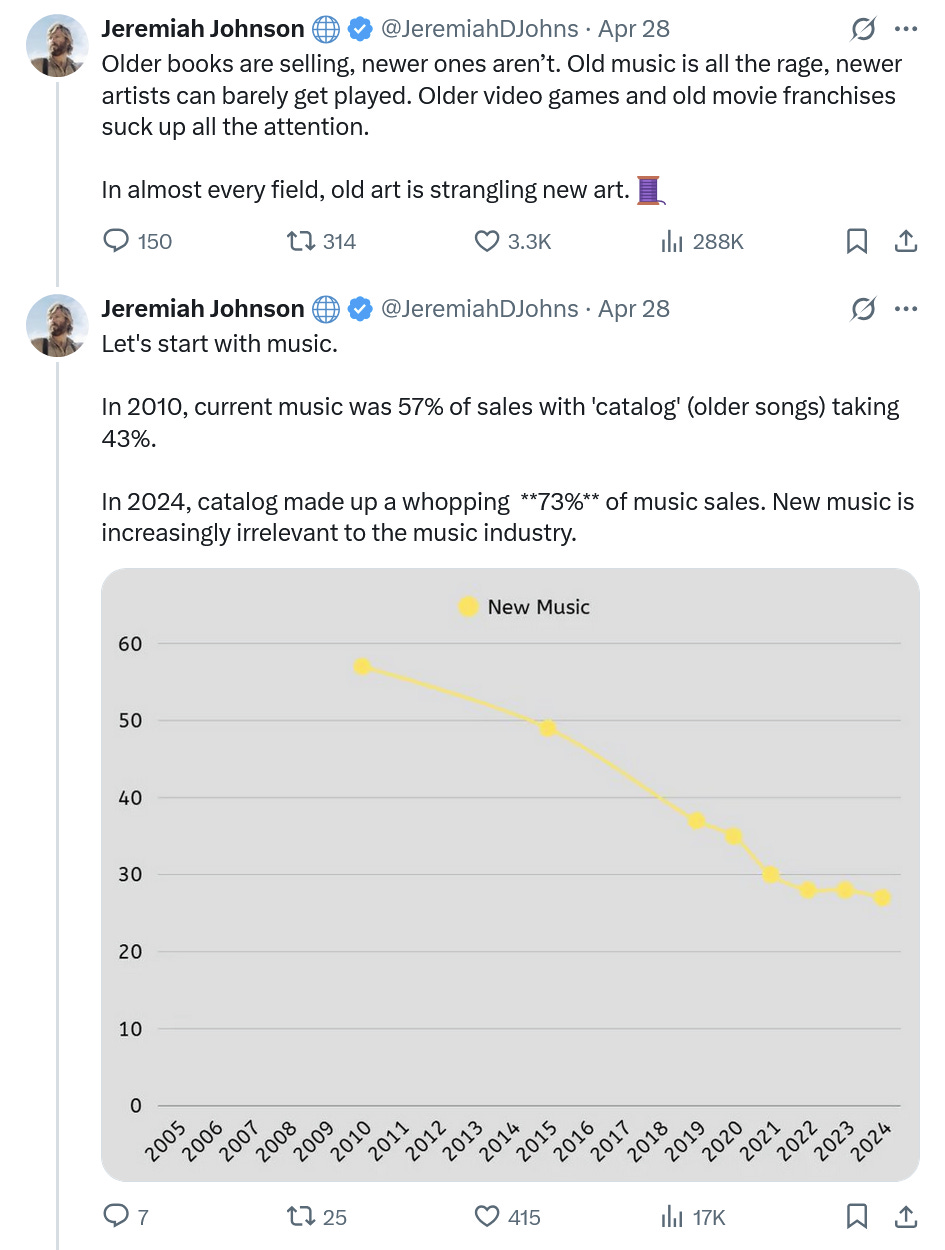
Task: Retweet the first tweet with 314 reposts
Action: click(299, 241)
